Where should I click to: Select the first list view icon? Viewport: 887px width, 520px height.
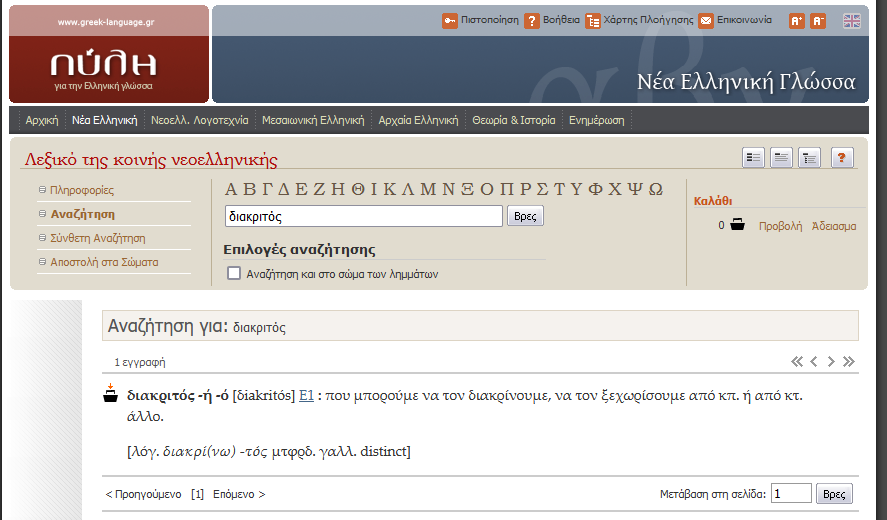pyautogui.click(x=753, y=158)
